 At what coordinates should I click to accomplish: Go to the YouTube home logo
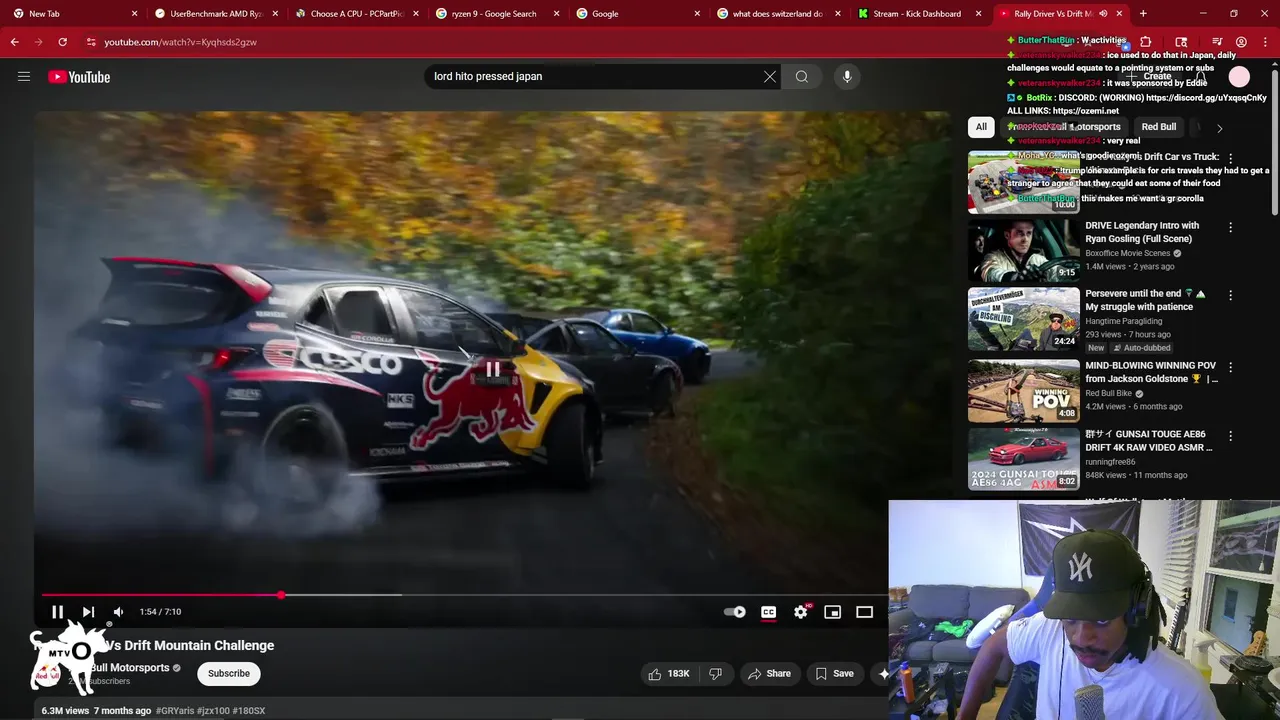tap(79, 77)
